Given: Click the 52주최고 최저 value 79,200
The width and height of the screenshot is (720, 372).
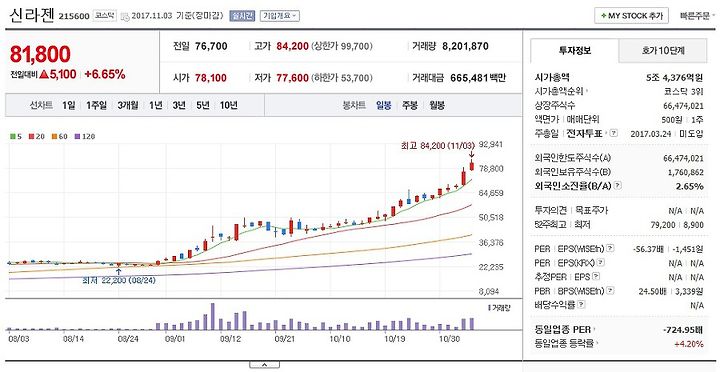Looking at the screenshot, I should point(663,225).
